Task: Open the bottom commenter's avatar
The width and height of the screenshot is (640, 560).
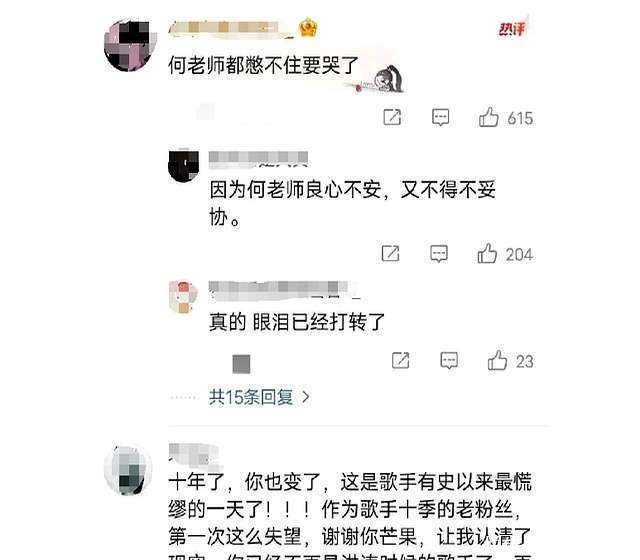Action: (129, 469)
